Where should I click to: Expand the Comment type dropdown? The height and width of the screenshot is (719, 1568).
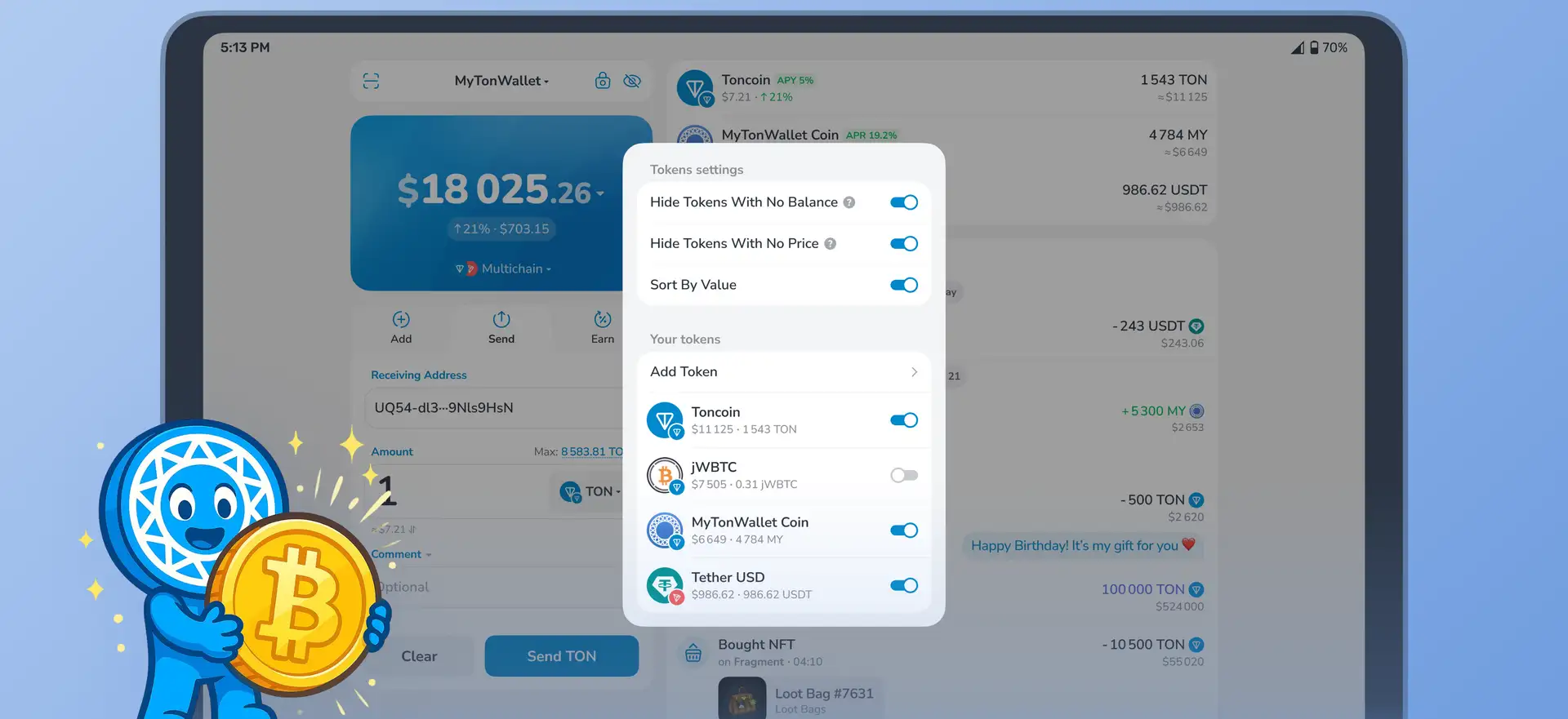pos(401,554)
